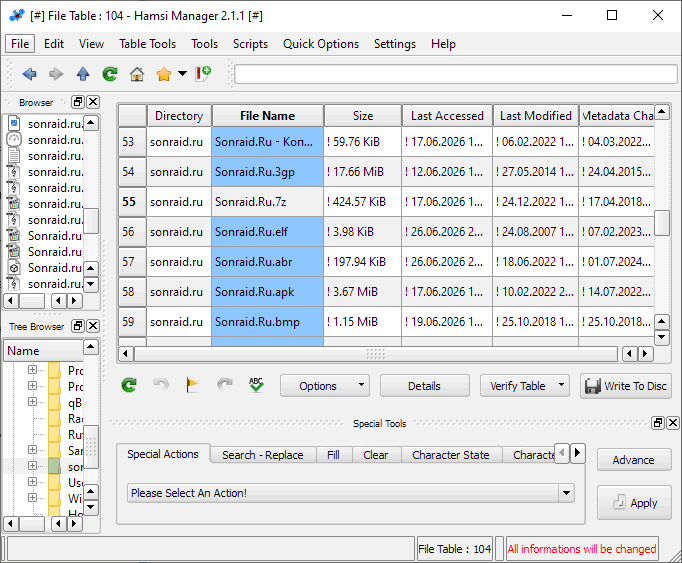This screenshot has width=682, height=563.
Task: Click the undo icon below the table
Action: coord(161,385)
